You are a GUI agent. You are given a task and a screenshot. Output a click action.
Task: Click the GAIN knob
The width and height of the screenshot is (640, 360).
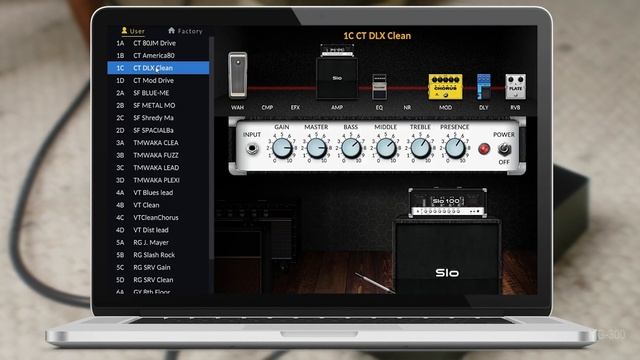(x=282, y=148)
